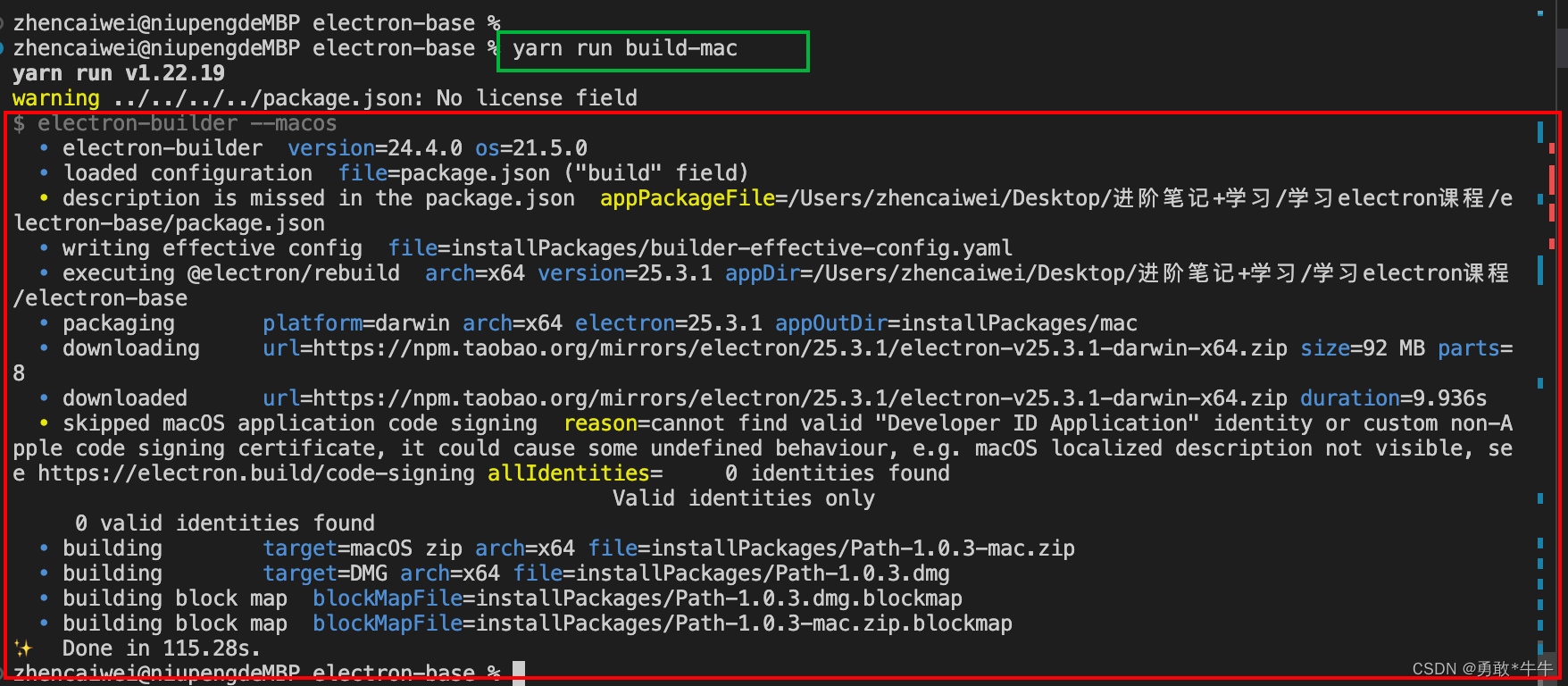Click 'os=21.5.0' value

[x=531, y=148]
